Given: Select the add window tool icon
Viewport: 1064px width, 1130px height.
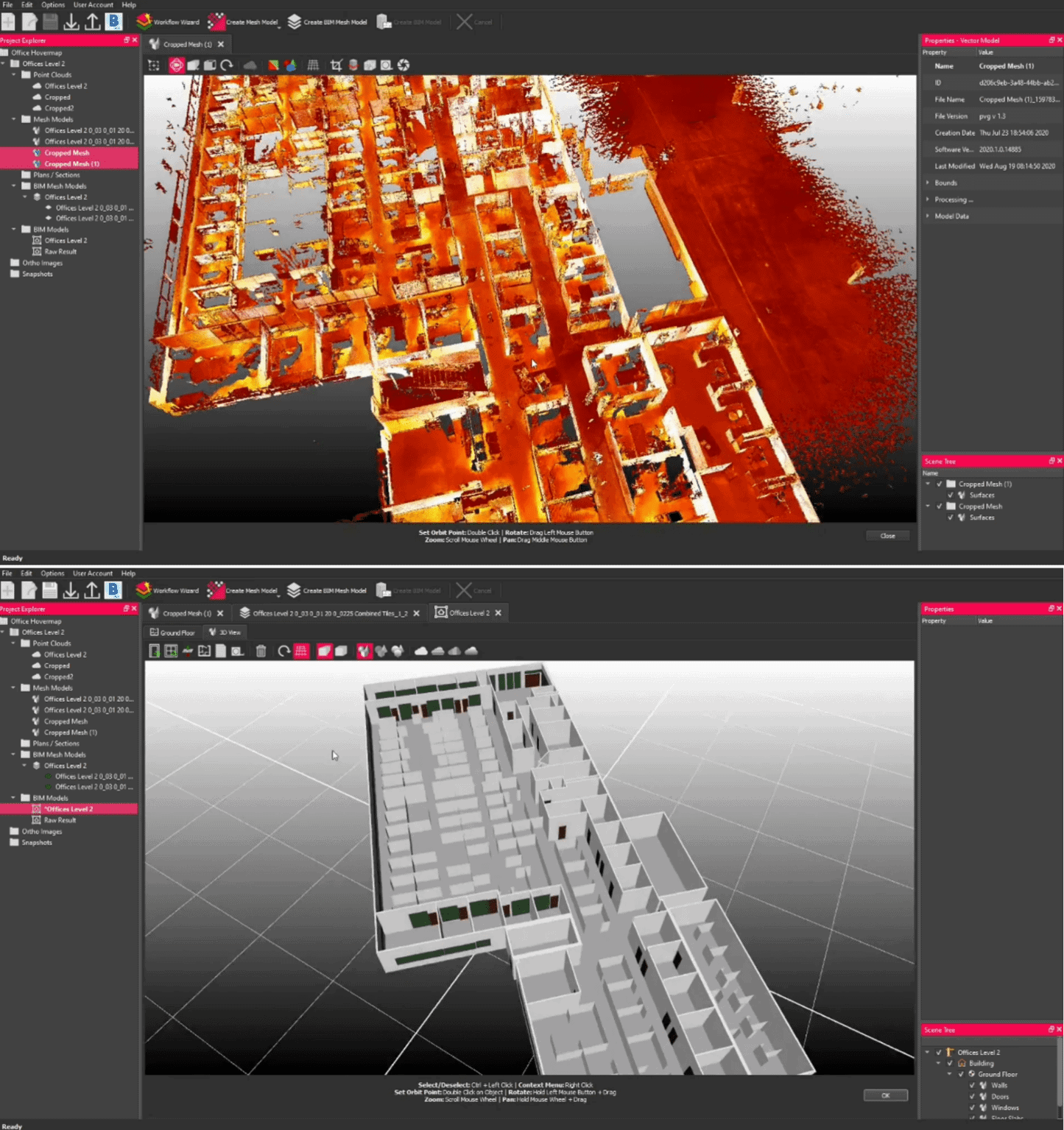Looking at the screenshot, I should coord(171,651).
